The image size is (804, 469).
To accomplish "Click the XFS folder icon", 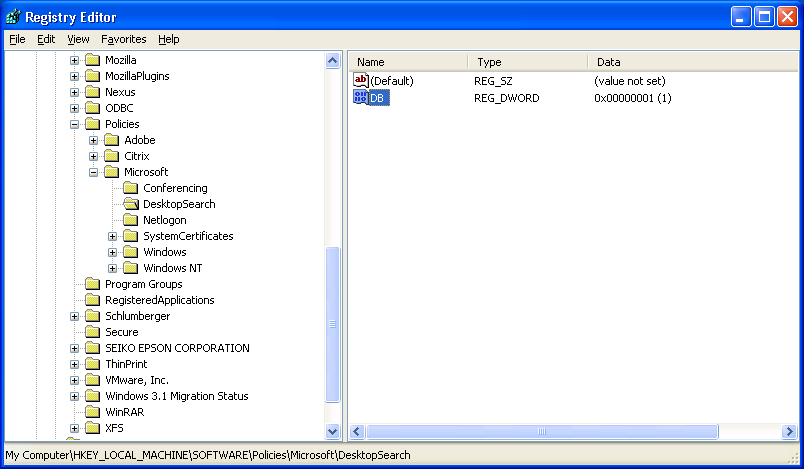I will (93, 428).
